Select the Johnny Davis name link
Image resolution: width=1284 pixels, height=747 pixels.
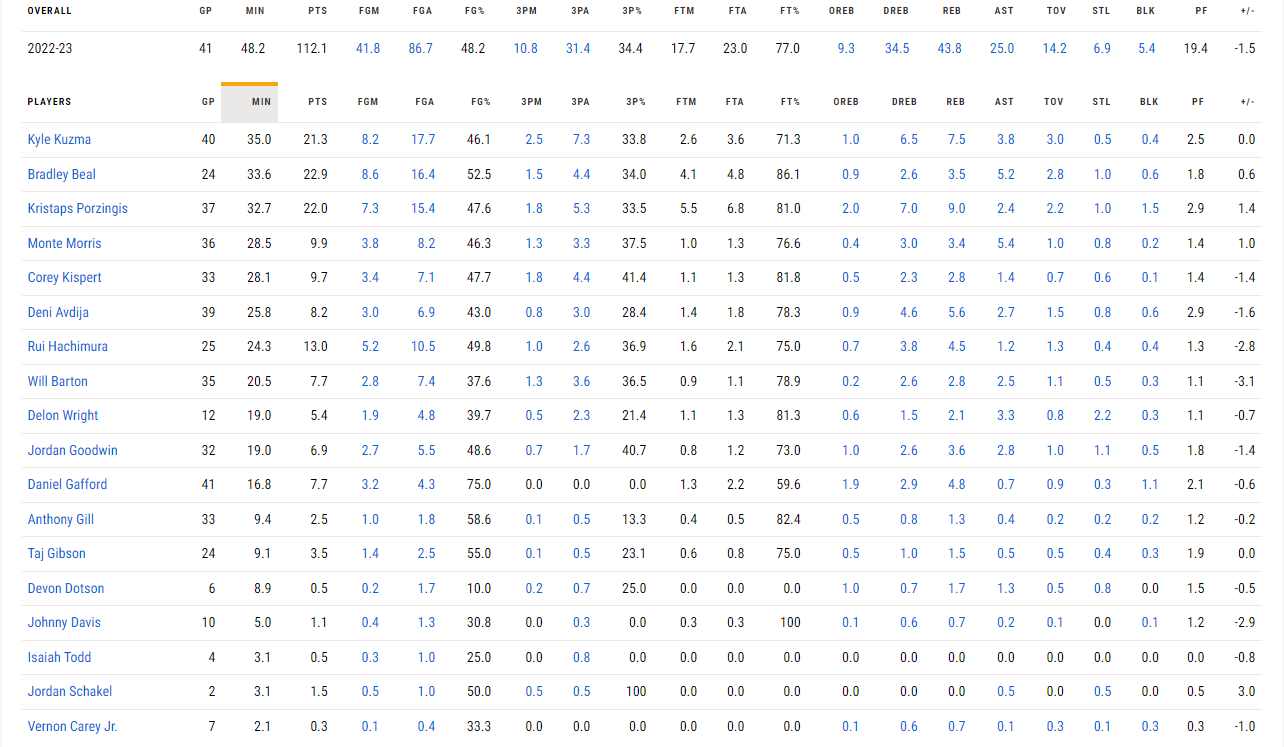pyautogui.click(x=64, y=623)
